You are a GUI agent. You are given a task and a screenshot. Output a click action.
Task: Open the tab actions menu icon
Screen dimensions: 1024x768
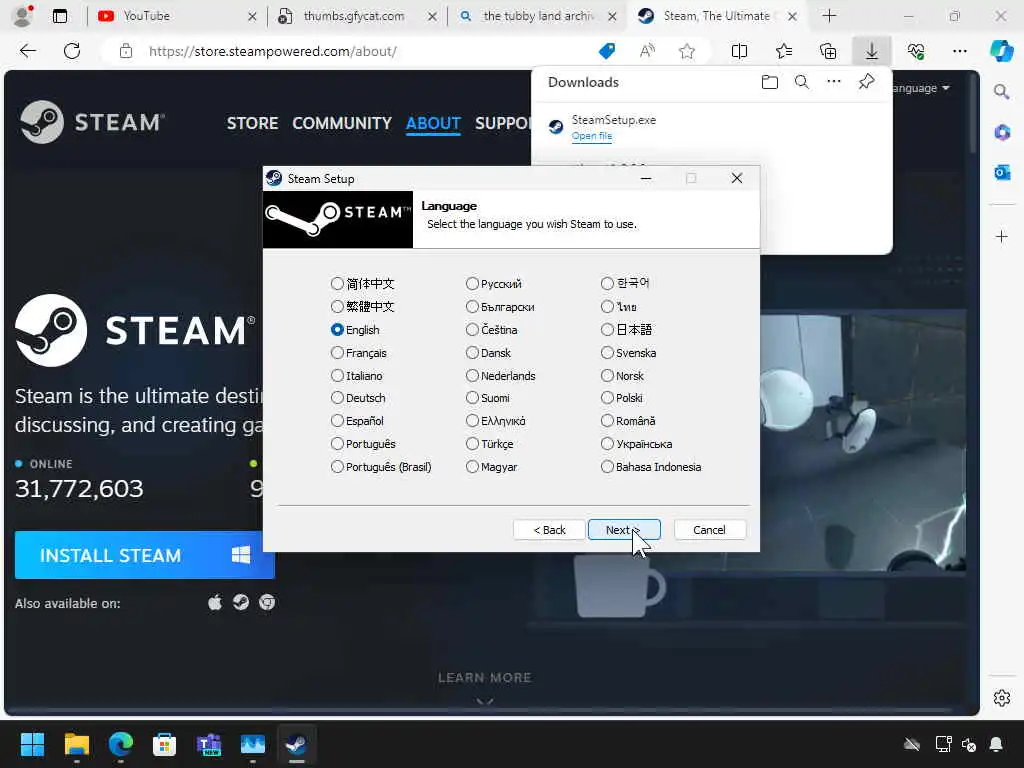(59, 16)
